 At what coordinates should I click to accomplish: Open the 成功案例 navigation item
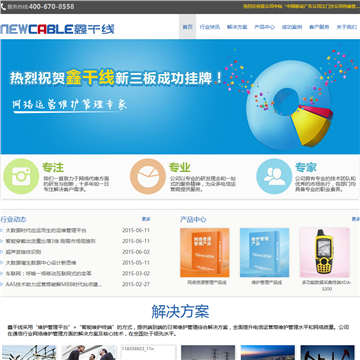coord(292,27)
